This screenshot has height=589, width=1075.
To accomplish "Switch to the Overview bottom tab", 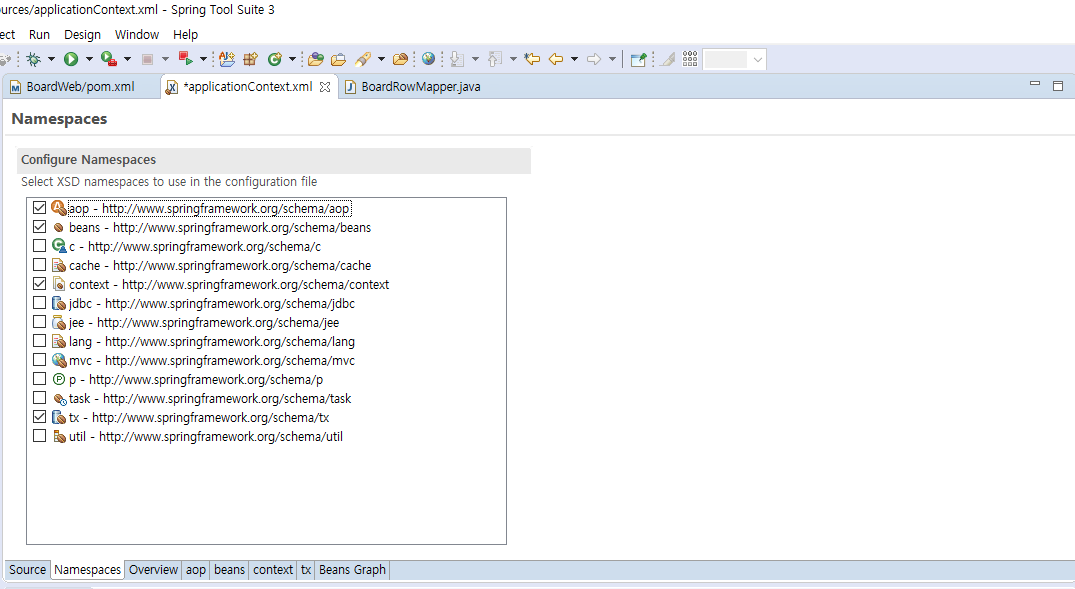I will [x=153, y=570].
